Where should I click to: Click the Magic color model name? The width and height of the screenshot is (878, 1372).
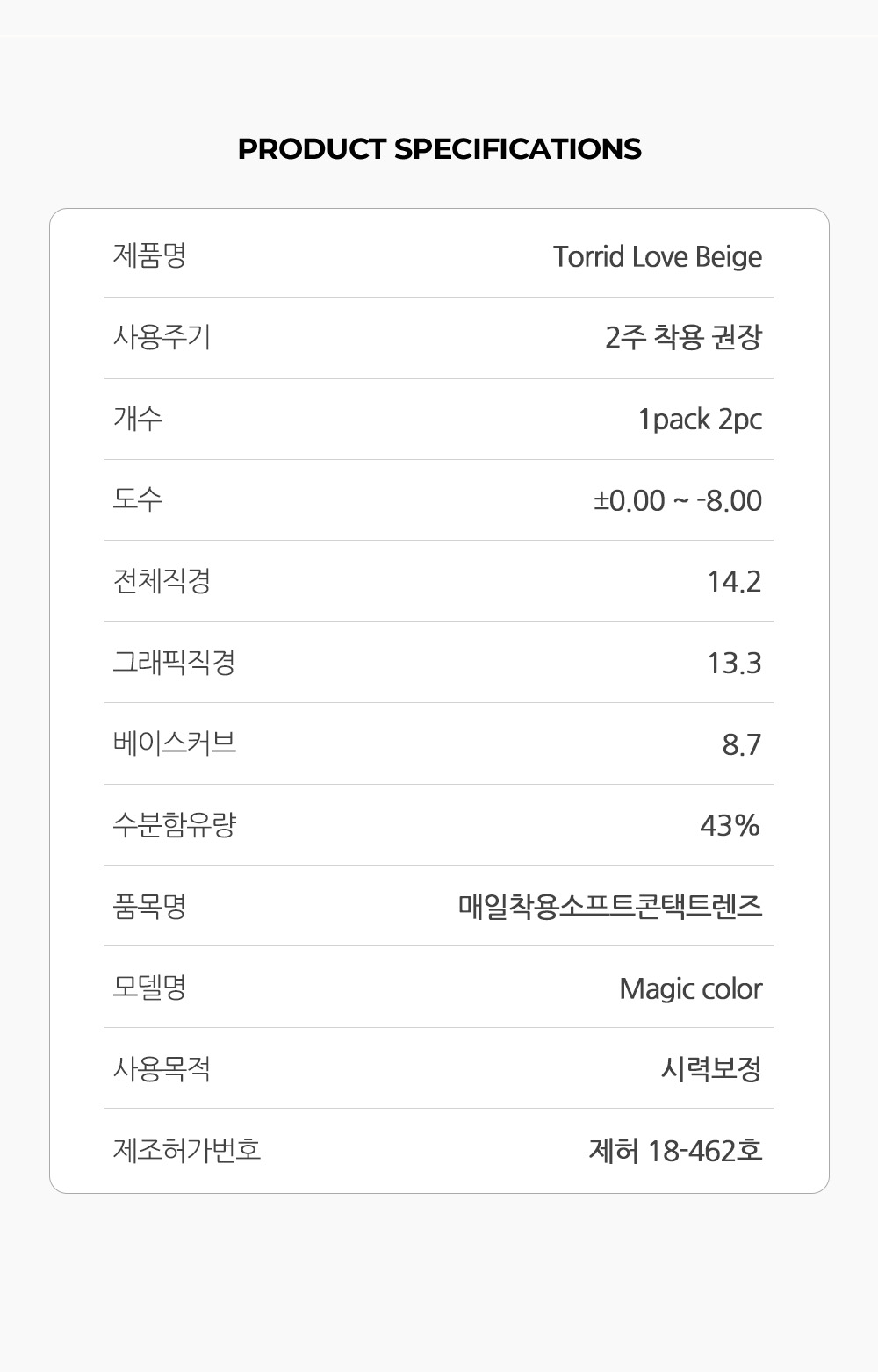(x=690, y=988)
